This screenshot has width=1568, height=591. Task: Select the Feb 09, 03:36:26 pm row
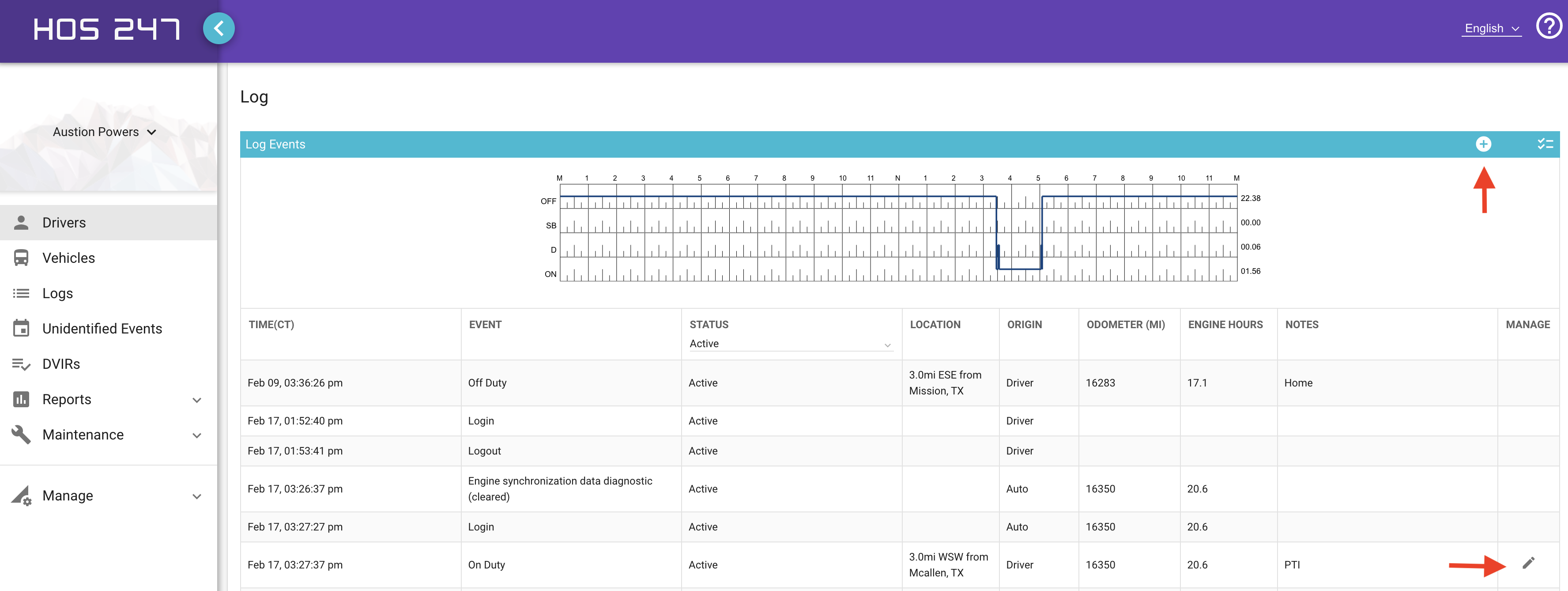(x=900, y=383)
